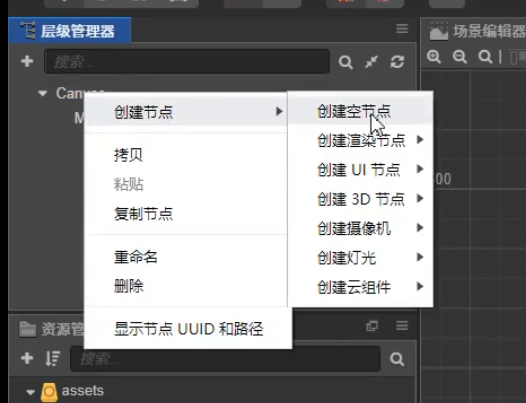Screen dimensions: 526x403
Task: Toggle asset sort order icon
Action: 52,358
